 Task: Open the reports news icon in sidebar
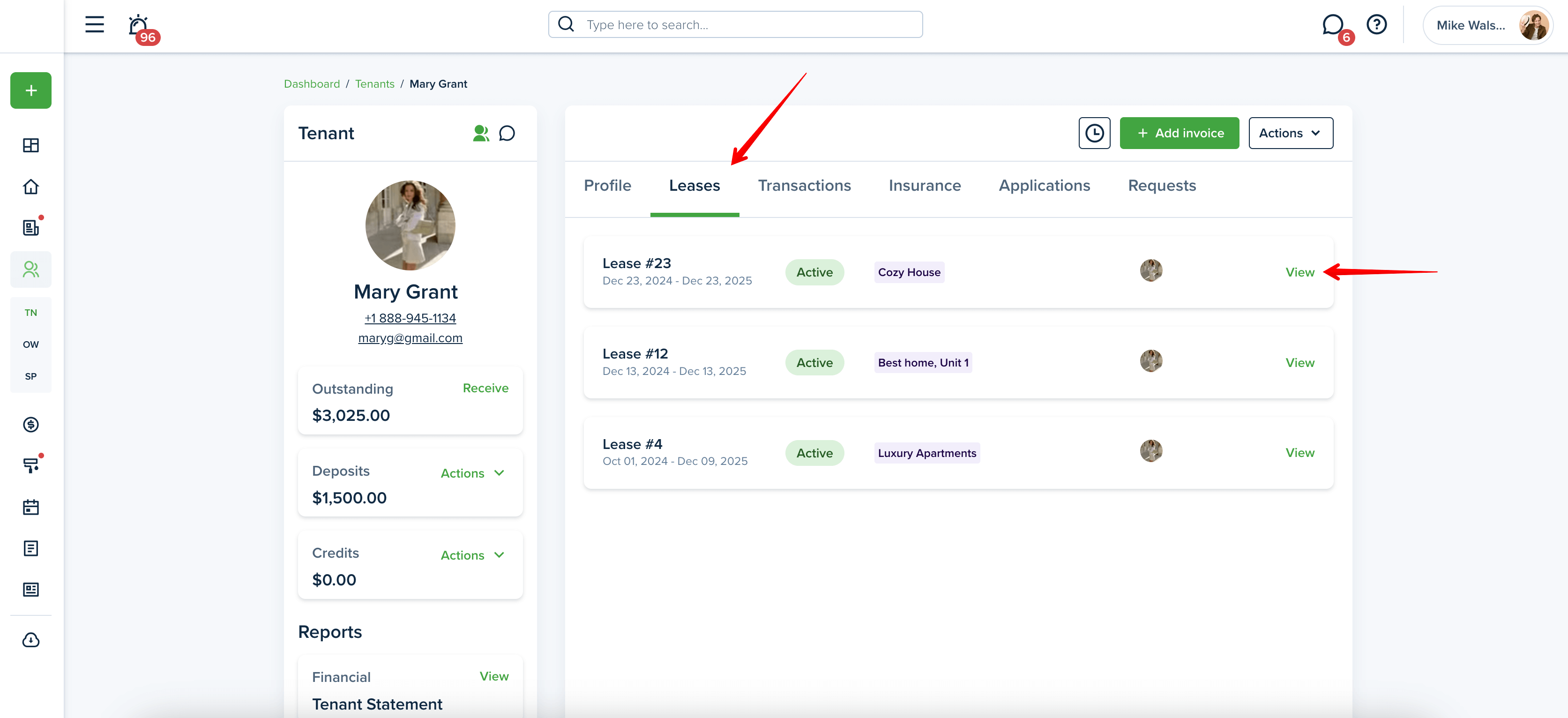point(31,590)
